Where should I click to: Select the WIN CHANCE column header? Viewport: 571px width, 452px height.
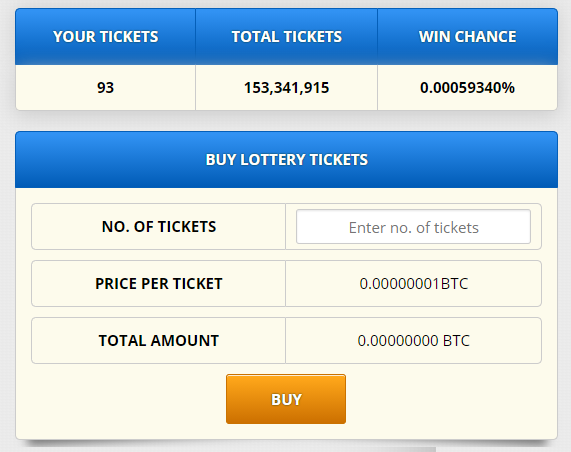(468, 36)
